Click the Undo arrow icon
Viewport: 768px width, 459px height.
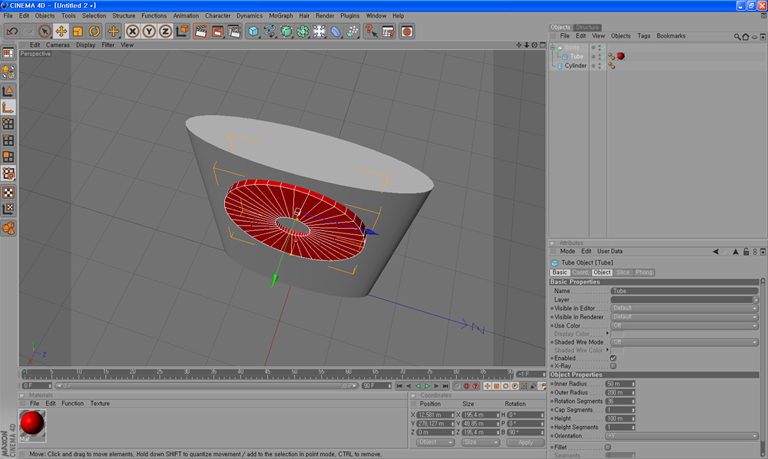point(12,32)
